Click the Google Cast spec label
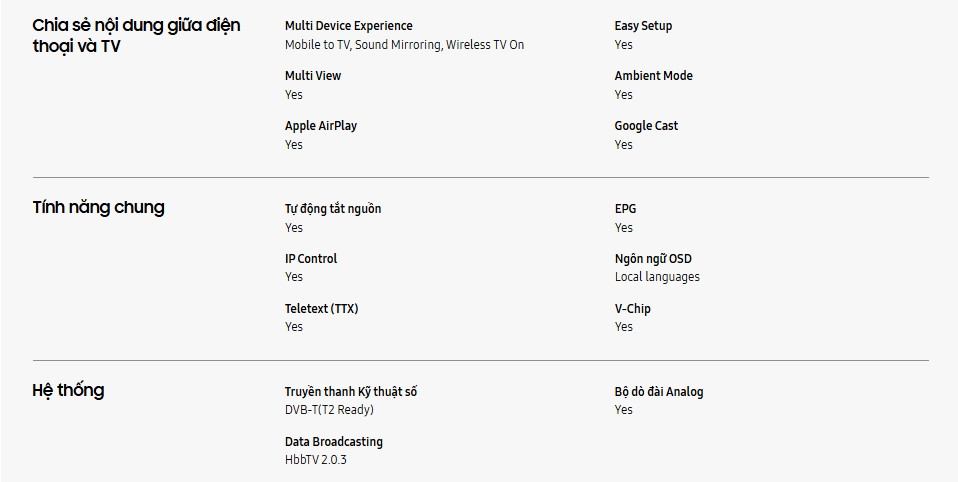This screenshot has width=958, height=482. (646, 126)
